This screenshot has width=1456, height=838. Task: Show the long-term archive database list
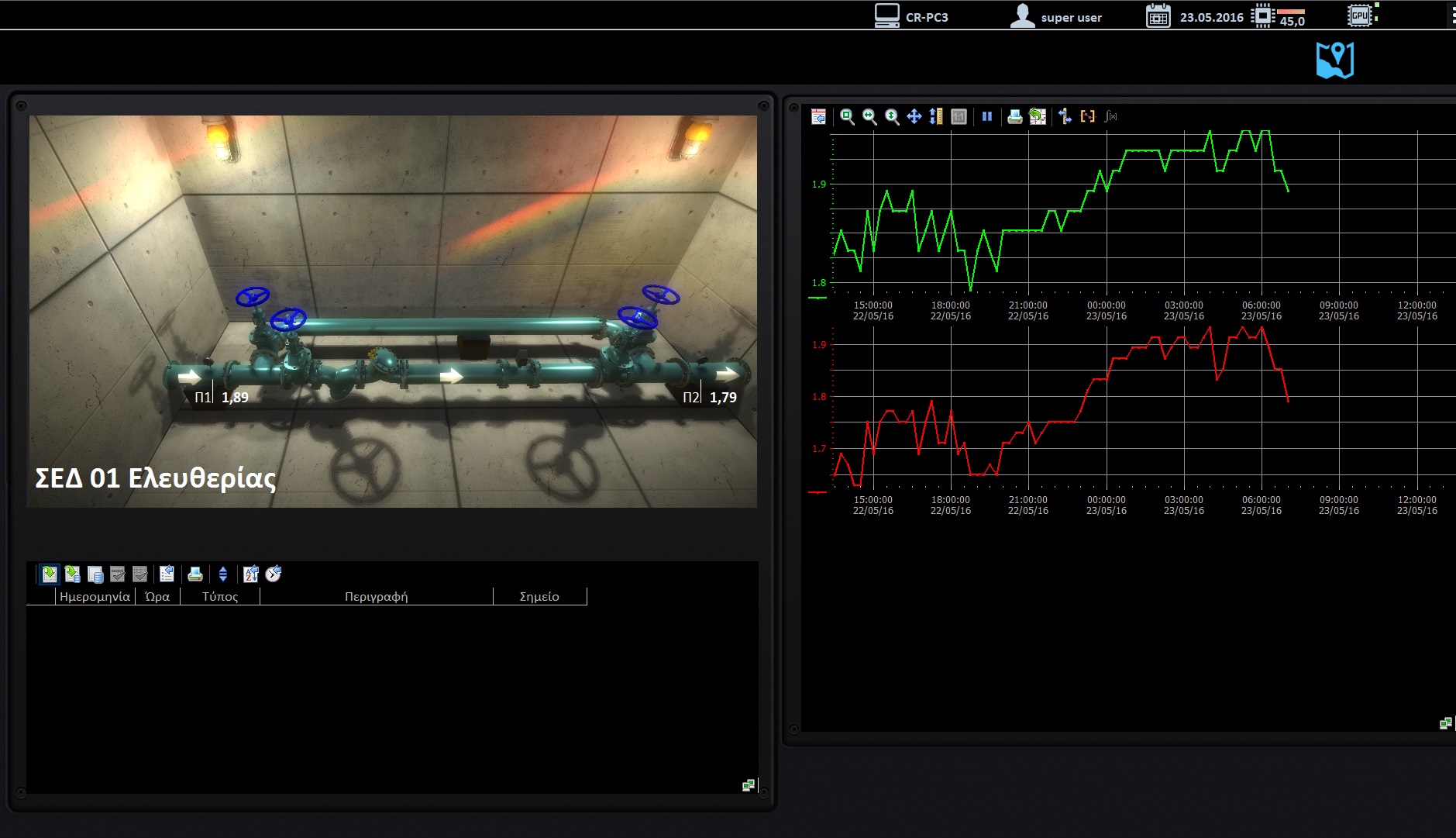(x=95, y=574)
